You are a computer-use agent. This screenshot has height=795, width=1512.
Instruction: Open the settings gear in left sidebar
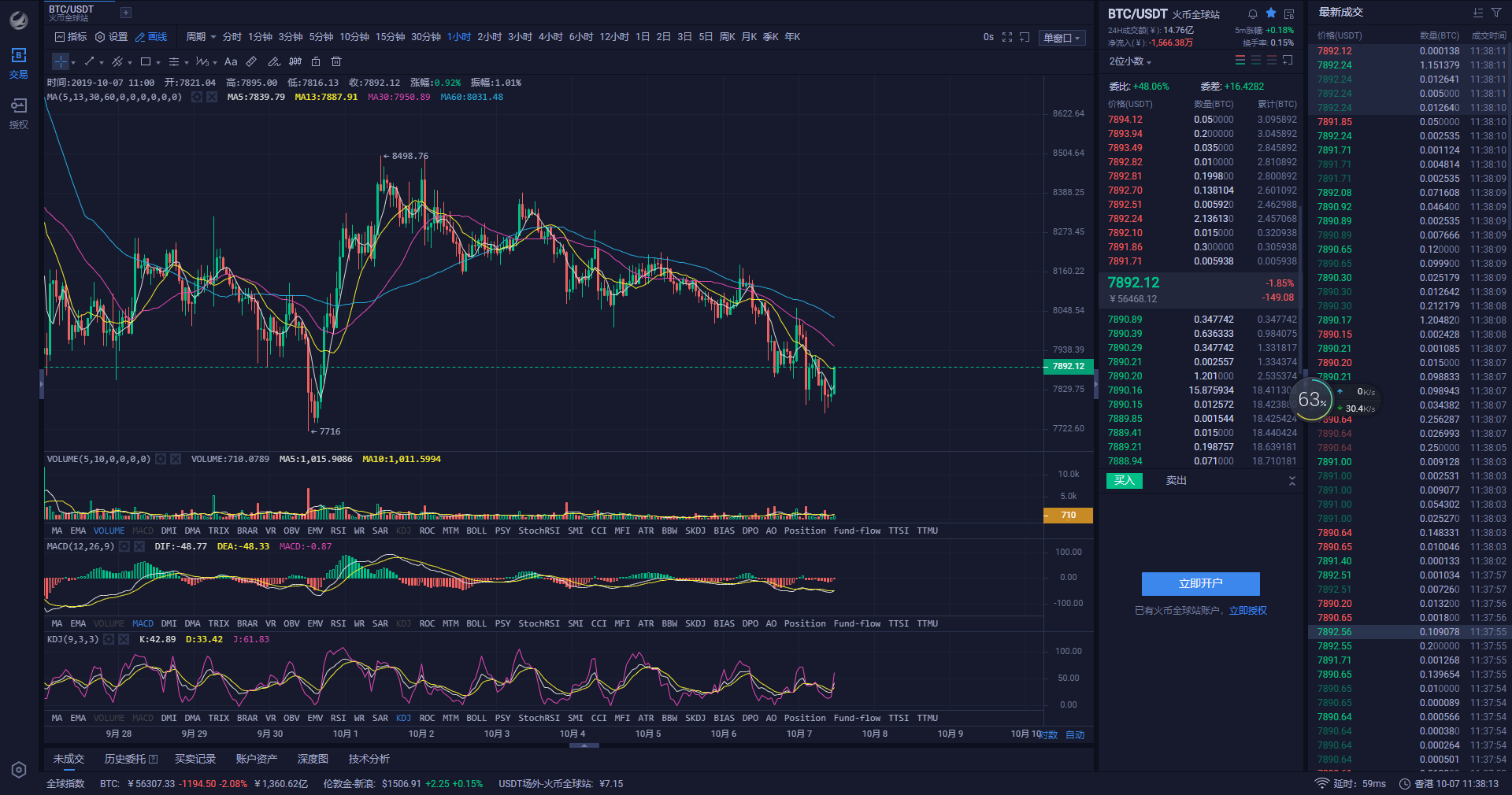tap(19, 770)
